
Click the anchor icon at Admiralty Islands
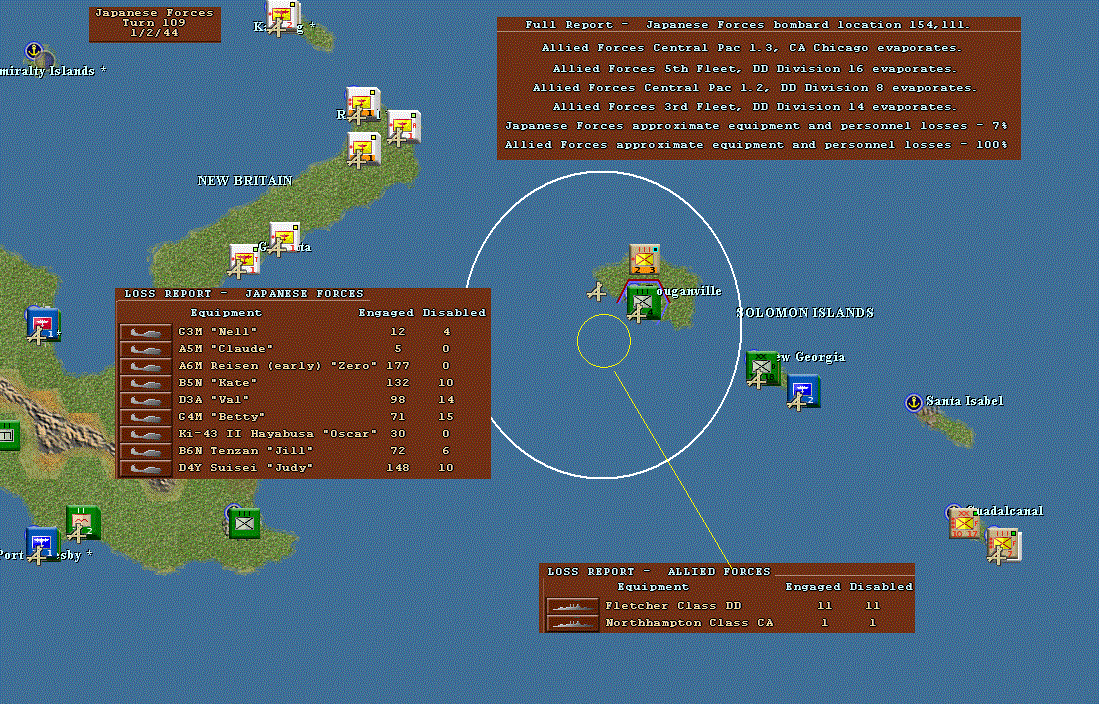[x=34, y=50]
